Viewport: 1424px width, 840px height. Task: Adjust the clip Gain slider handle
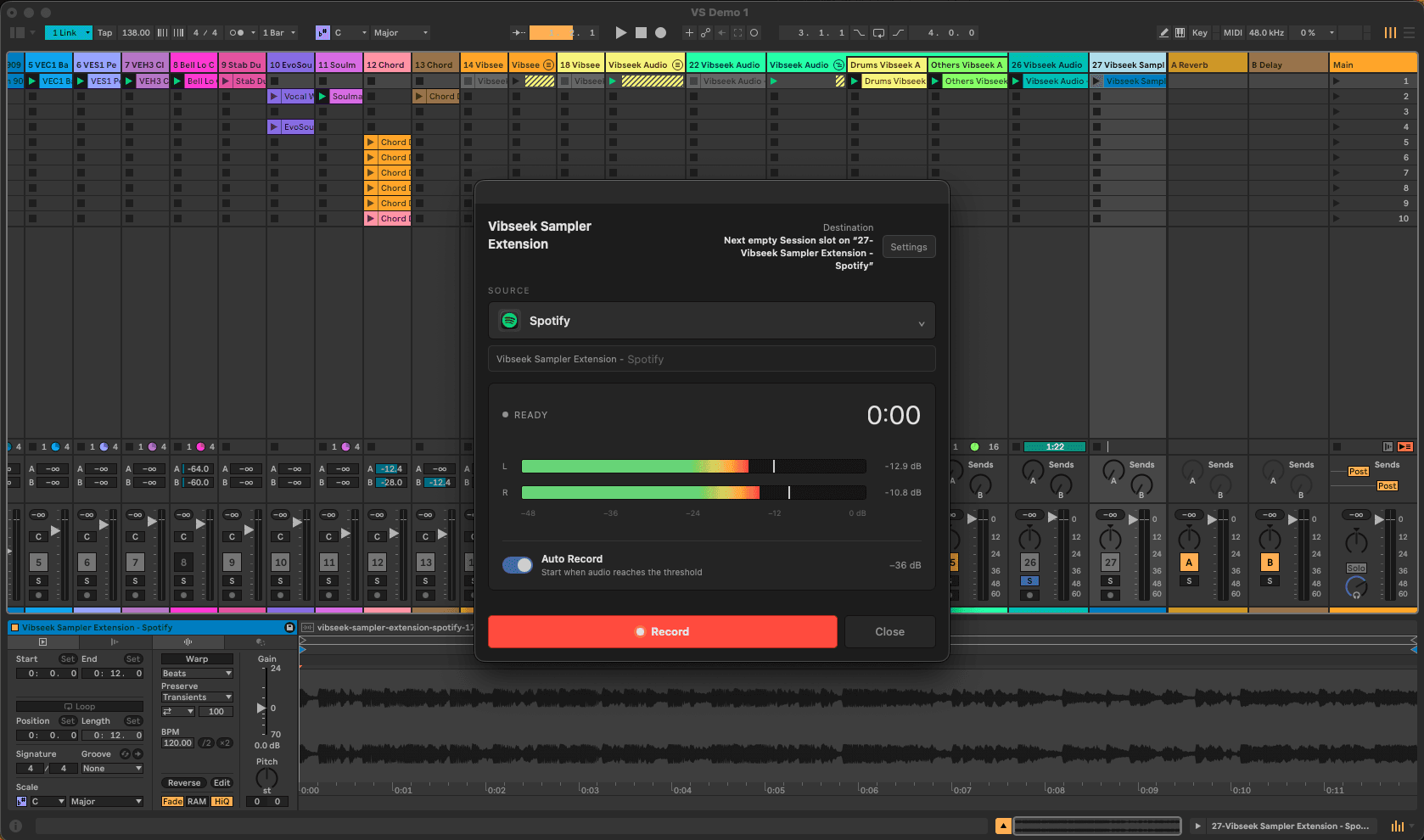click(x=261, y=708)
